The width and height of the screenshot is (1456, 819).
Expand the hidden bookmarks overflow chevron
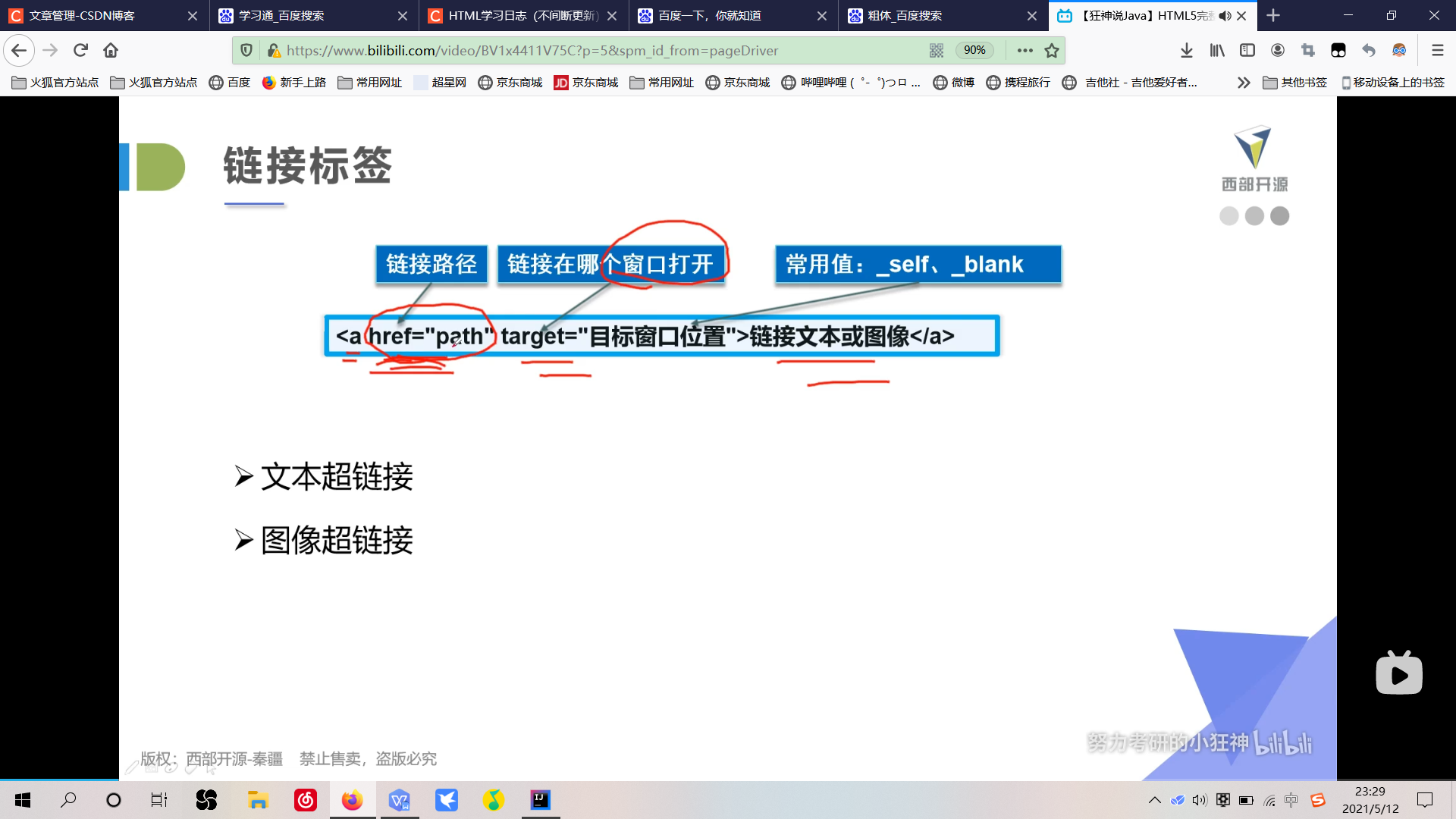[x=1243, y=83]
